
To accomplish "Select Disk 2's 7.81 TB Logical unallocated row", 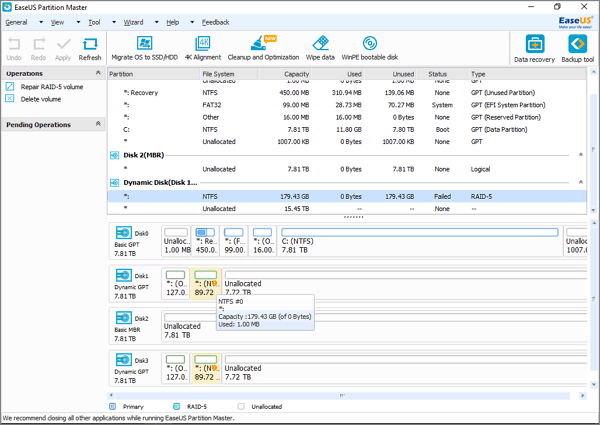I will click(347, 169).
